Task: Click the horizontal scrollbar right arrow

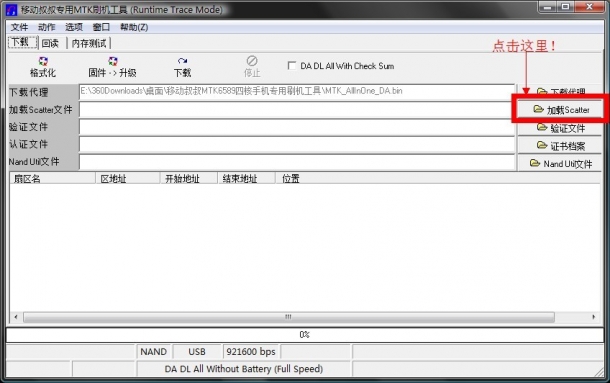Action: pos(594,317)
